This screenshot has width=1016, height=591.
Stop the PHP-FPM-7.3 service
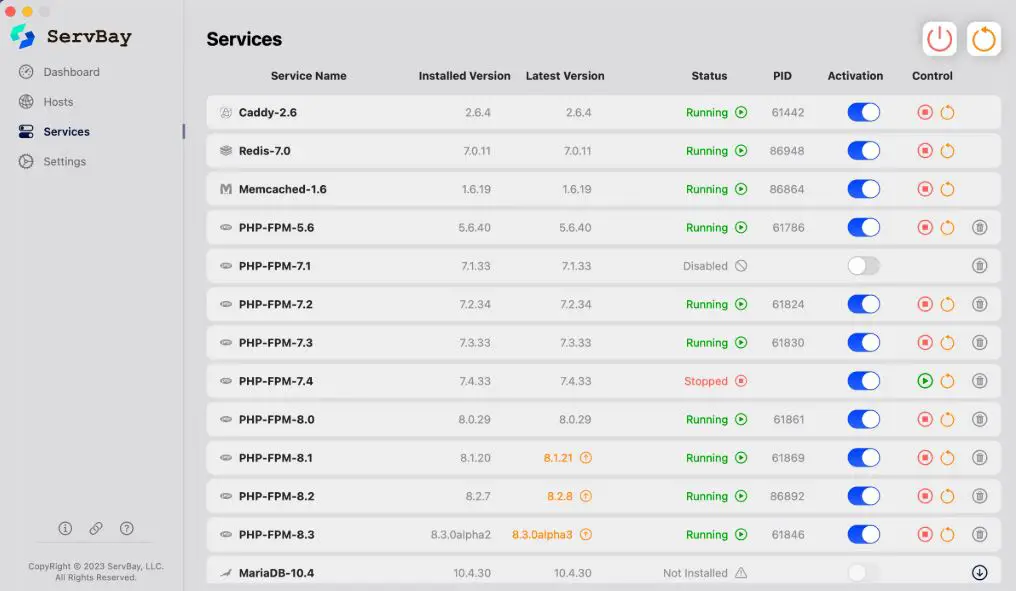pyautogui.click(x=925, y=342)
